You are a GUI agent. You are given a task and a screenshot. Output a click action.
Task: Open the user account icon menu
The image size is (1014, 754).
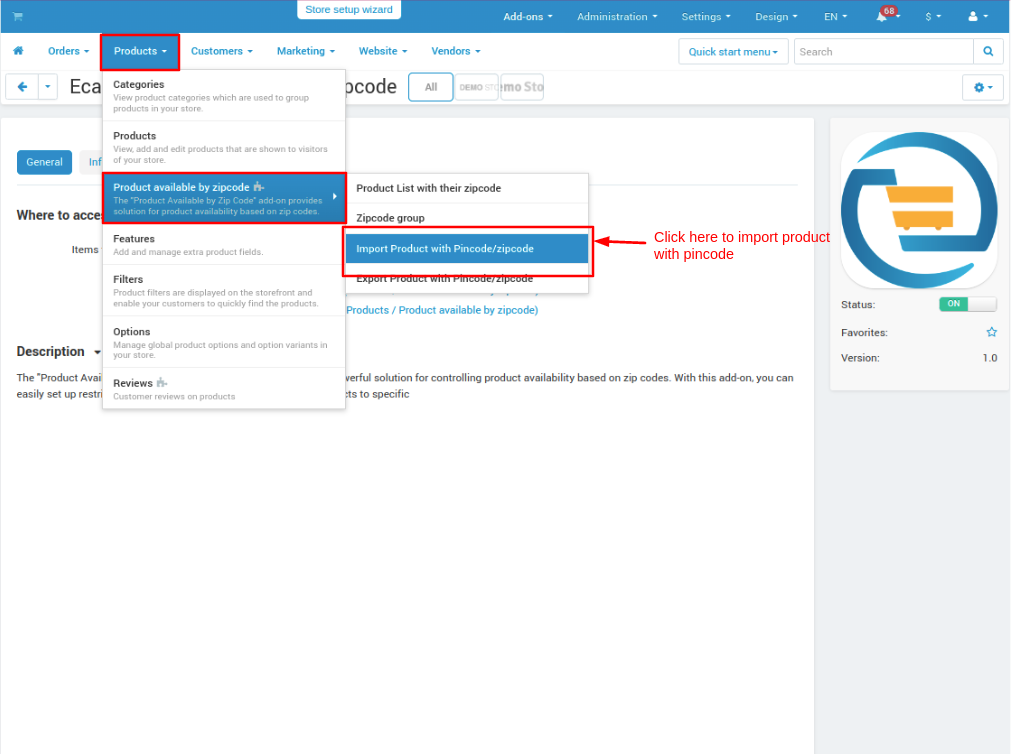[977, 16]
